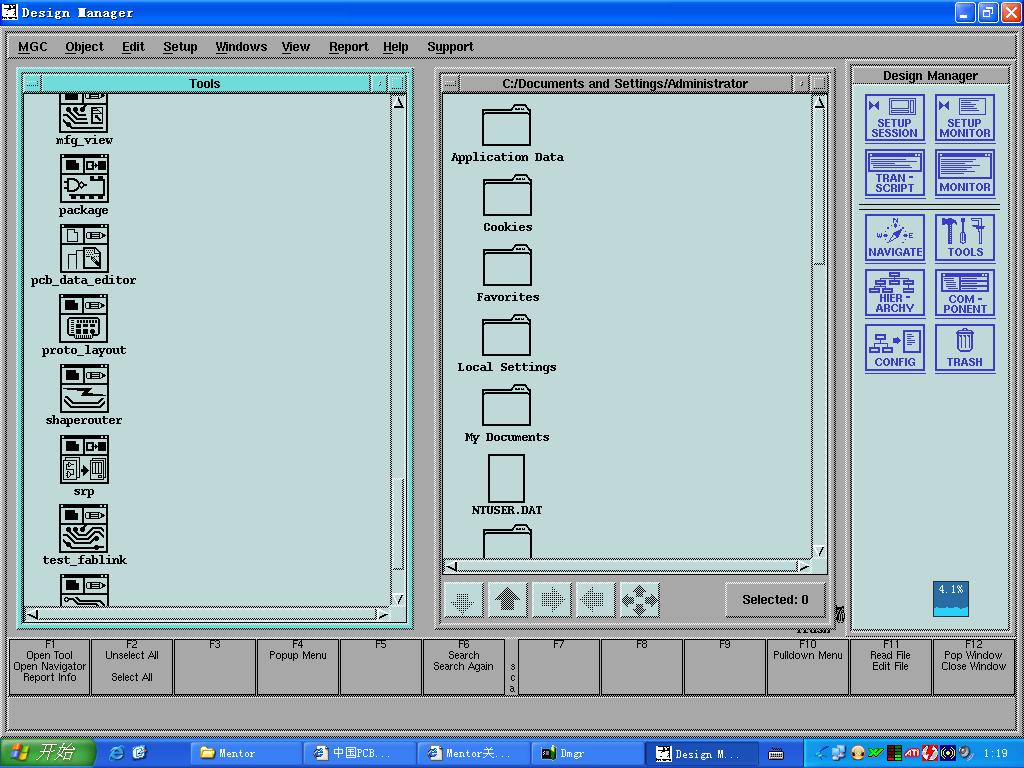1024x768 pixels.
Task: Select the proto_layout tool icon
Action: [84, 318]
